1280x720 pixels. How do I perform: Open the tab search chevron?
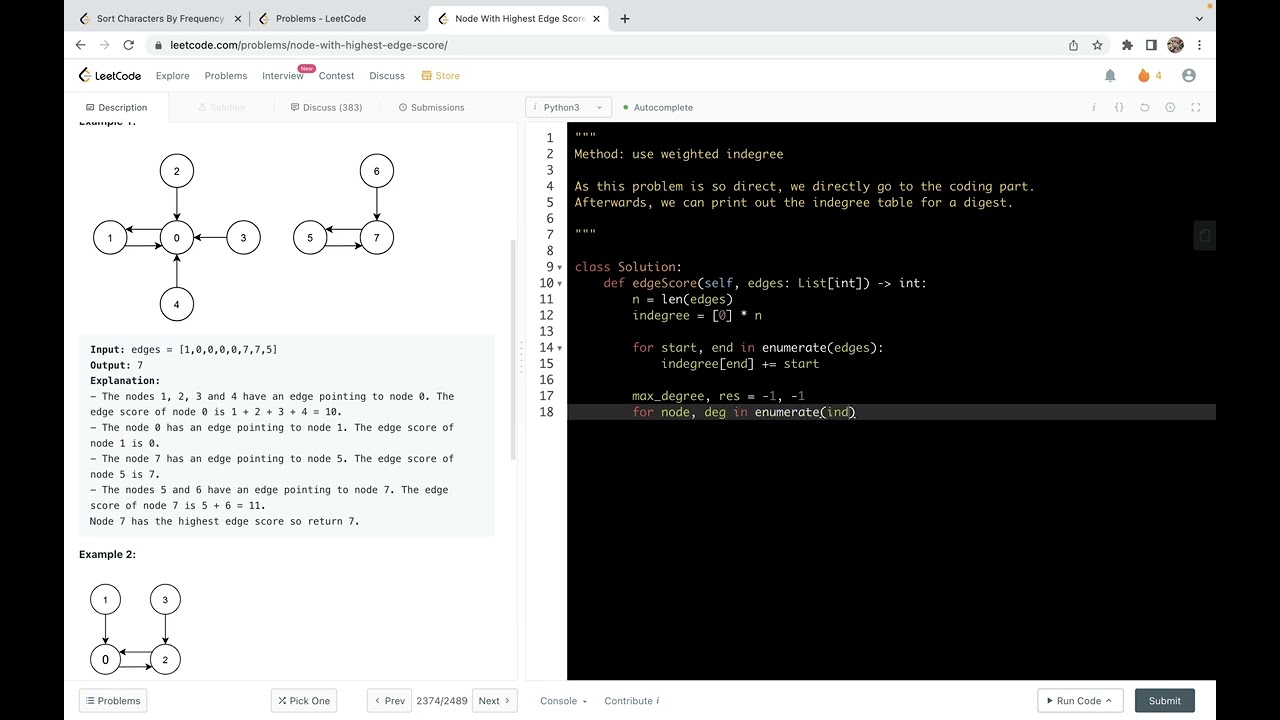tap(1199, 18)
